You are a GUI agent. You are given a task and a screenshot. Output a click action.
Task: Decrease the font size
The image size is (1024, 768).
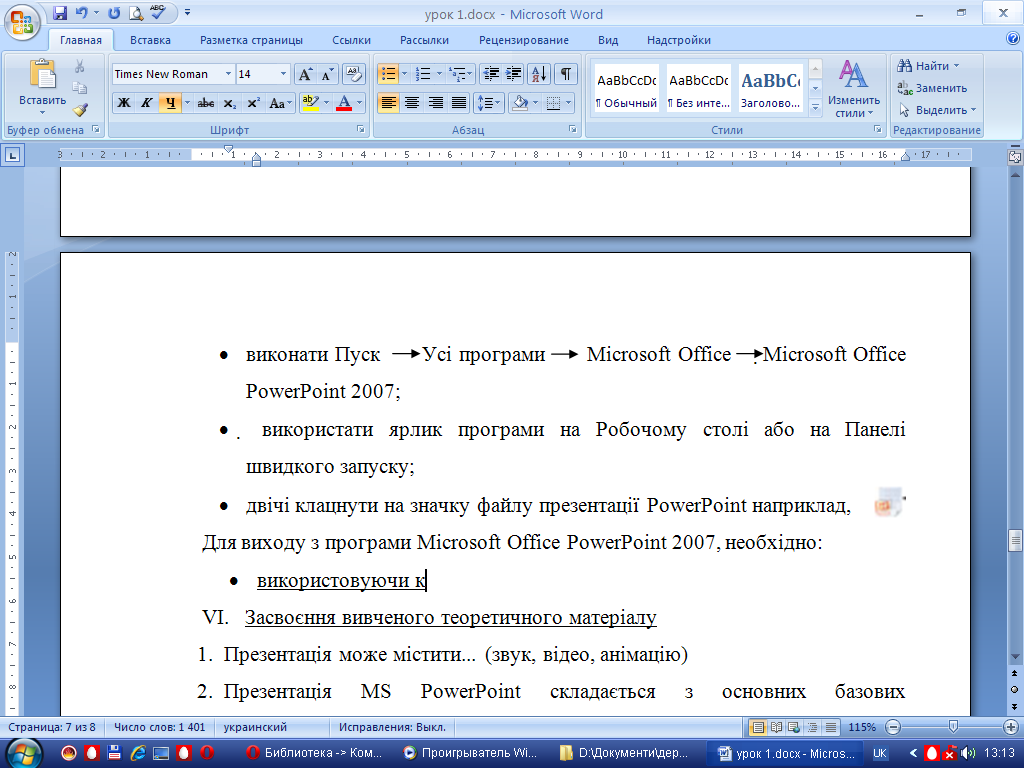(x=328, y=74)
